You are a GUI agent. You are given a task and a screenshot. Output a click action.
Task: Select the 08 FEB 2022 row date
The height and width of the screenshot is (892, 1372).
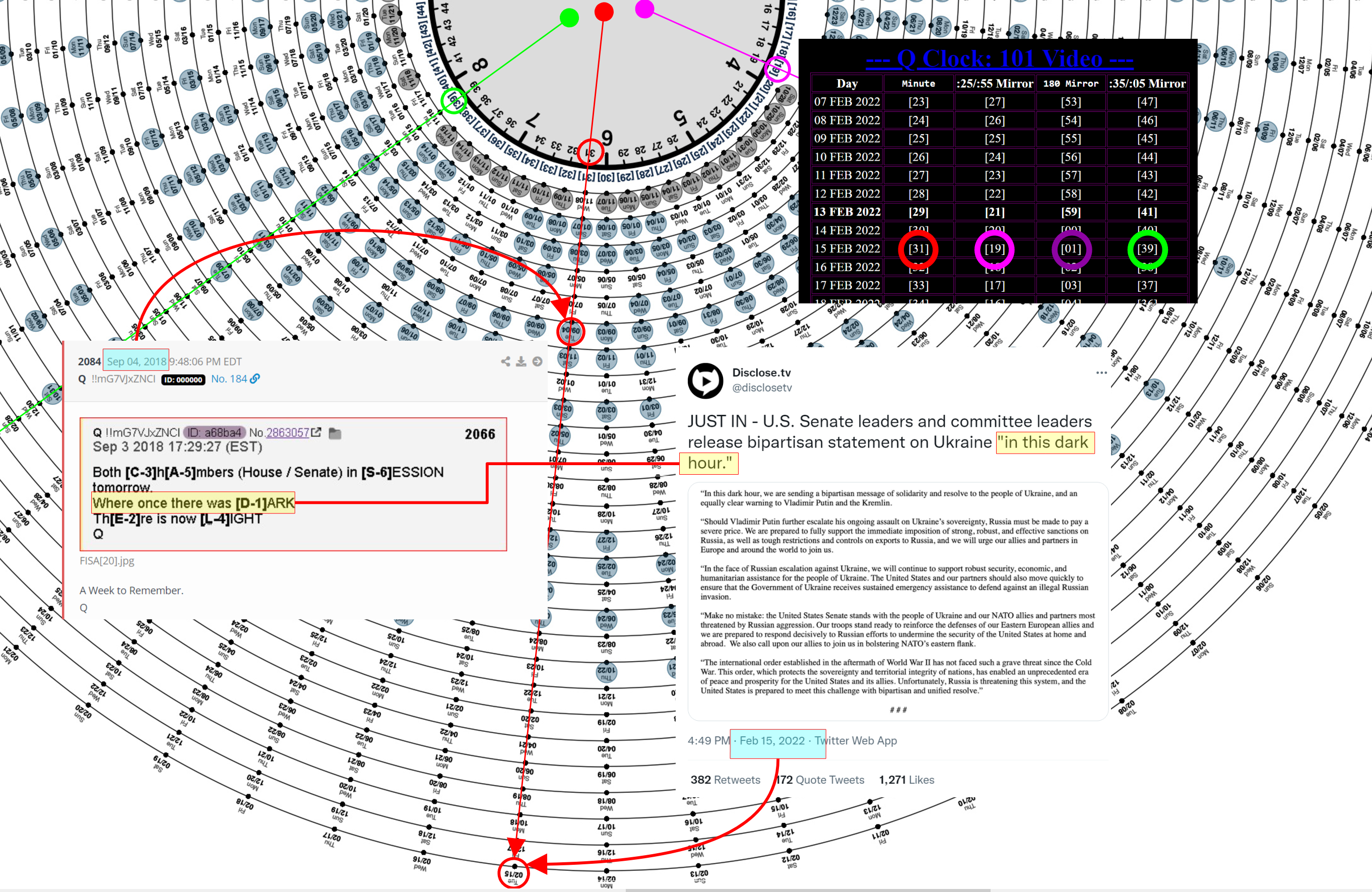(847, 120)
